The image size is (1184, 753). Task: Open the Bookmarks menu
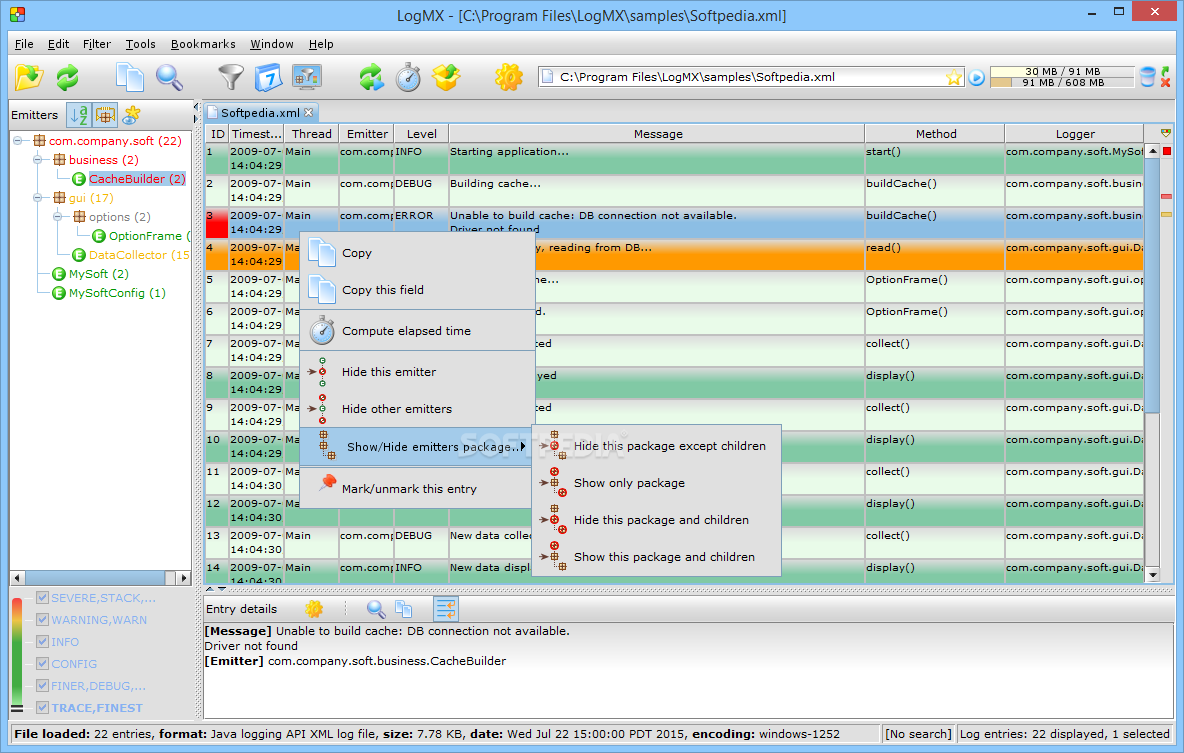coord(203,44)
